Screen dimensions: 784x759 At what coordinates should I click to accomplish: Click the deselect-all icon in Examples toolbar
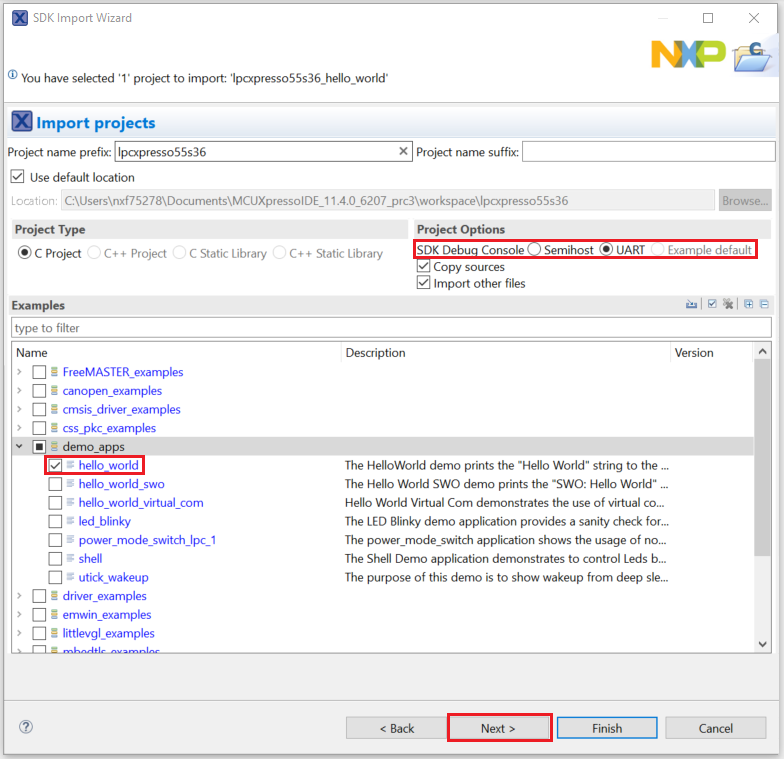coord(728,305)
